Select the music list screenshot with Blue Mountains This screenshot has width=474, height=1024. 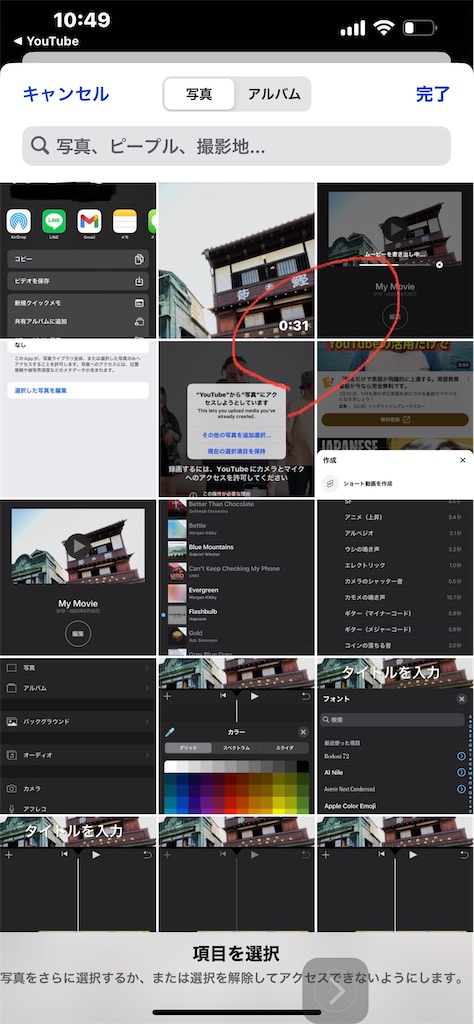click(x=236, y=577)
